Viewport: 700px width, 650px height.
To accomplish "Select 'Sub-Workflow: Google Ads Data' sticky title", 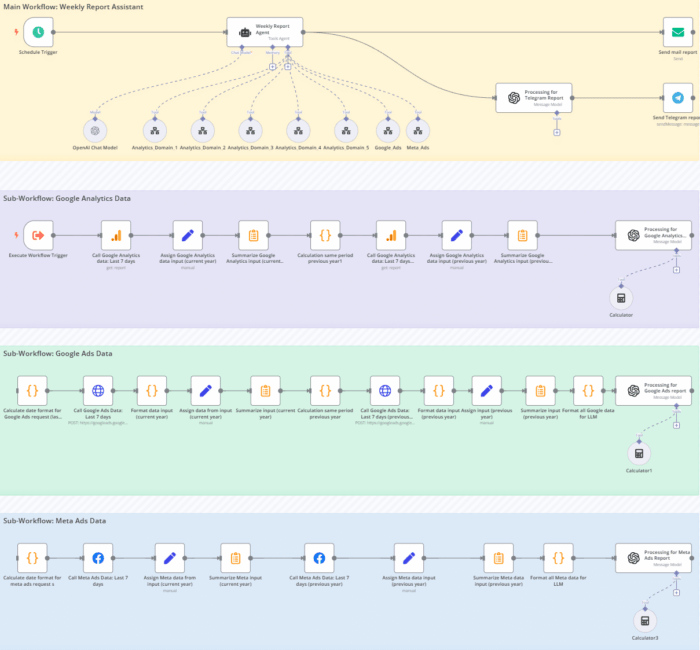I will point(58,353).
